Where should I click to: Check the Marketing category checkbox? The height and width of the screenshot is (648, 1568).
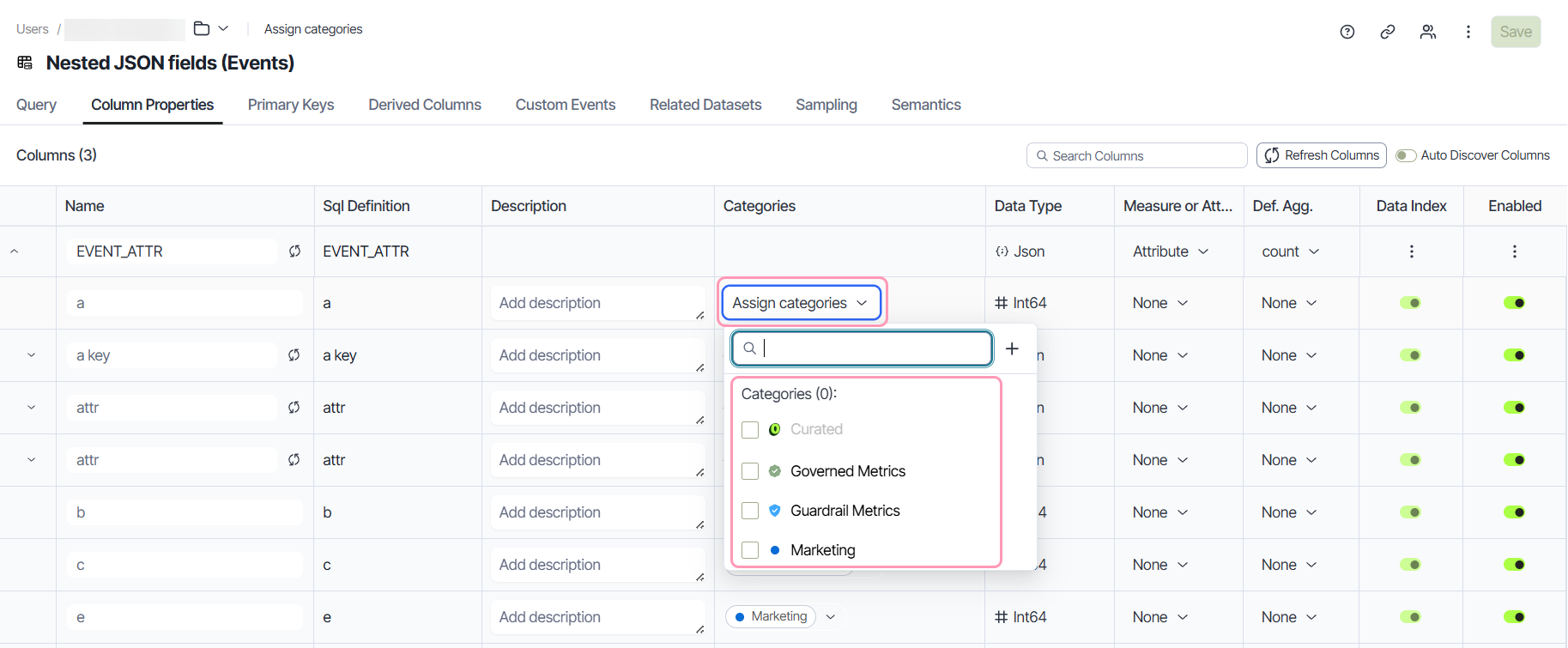point(750,550)
